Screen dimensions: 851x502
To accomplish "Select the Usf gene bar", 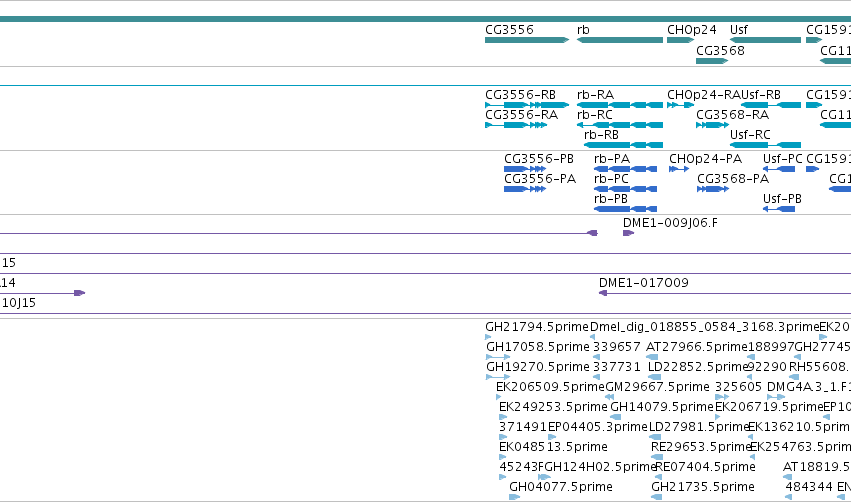I will pos(765,40).
